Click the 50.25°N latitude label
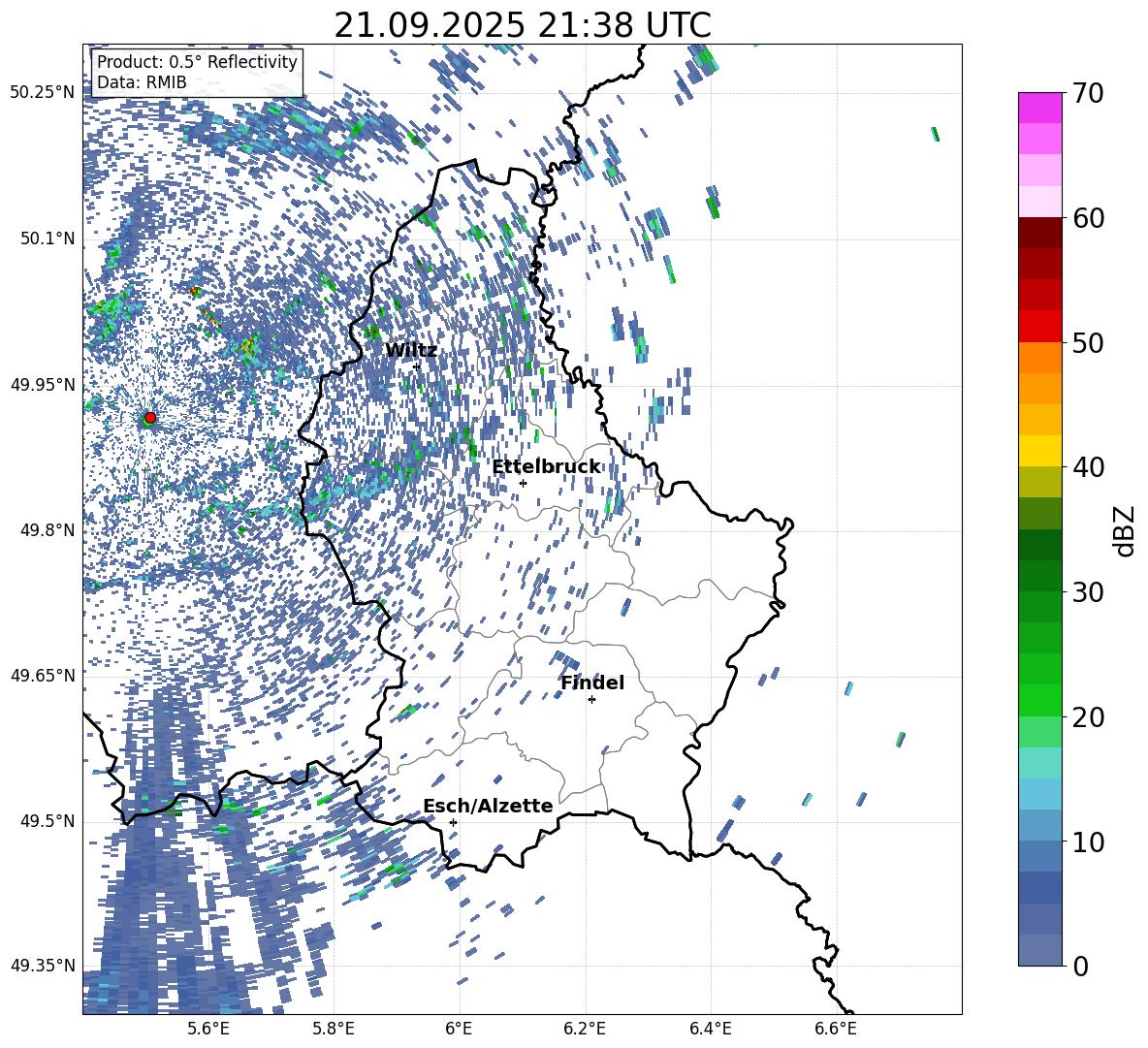Image resolution: width=1148 pixels, height=1048 pixels. click(43, 93)
